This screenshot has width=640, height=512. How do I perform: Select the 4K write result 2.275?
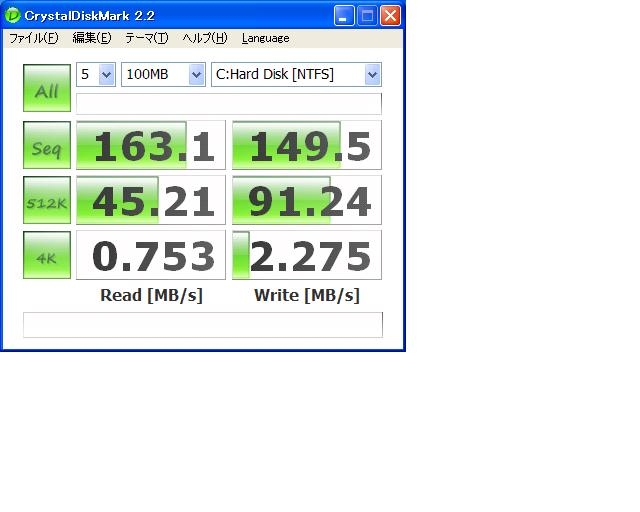307,255
